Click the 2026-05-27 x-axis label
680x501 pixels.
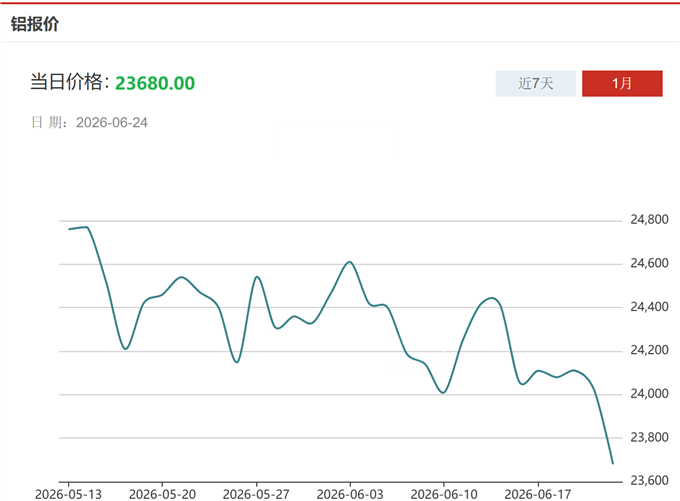click(256, 494)
